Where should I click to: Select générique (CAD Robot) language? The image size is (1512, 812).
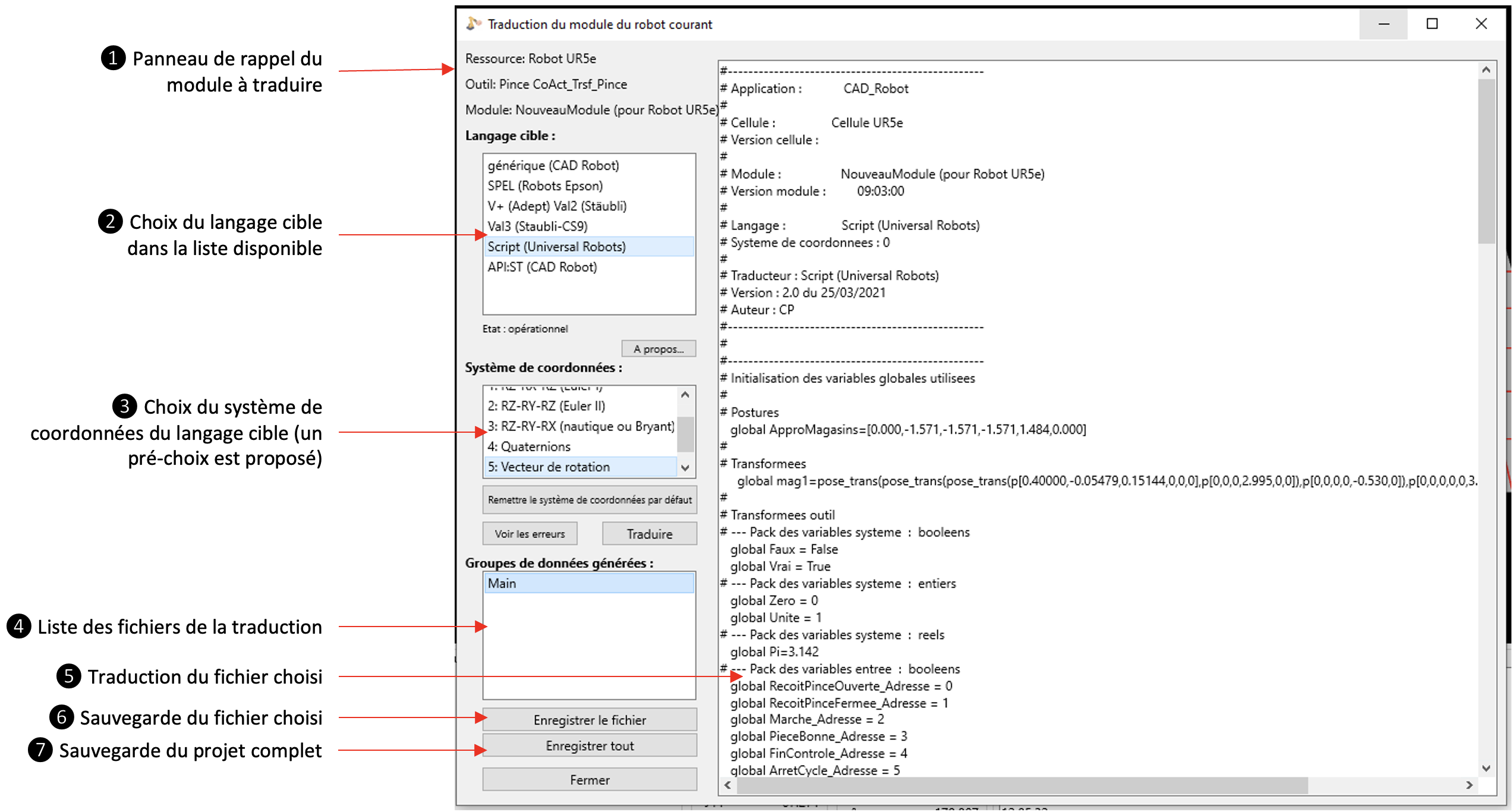(x=553, y=166)
